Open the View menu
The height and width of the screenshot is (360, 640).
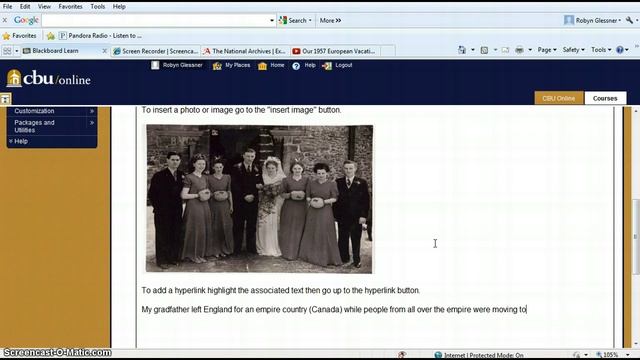tap(44, 7)
